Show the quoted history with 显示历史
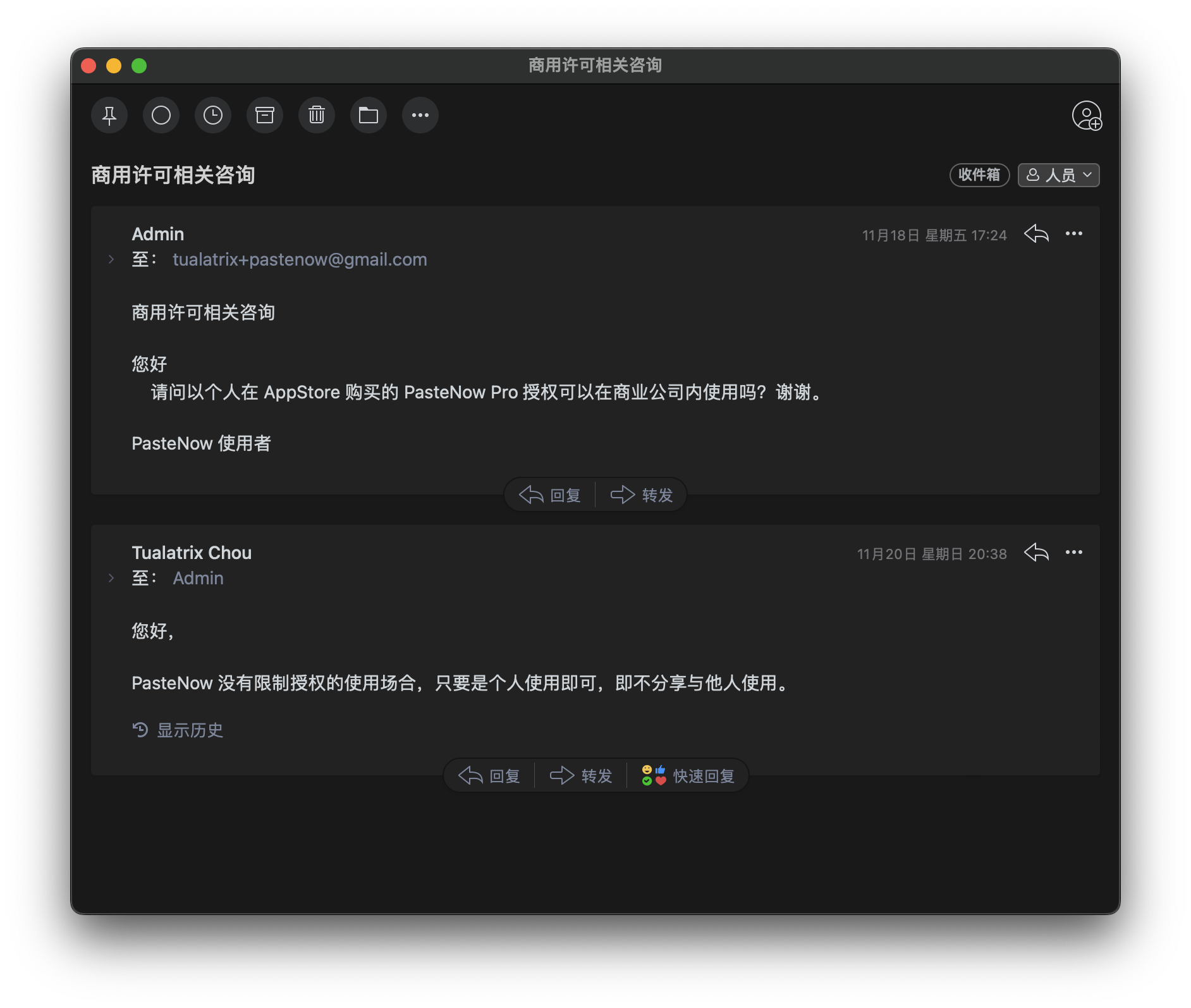1191x1008 pixels. click(x=178, y=730)
